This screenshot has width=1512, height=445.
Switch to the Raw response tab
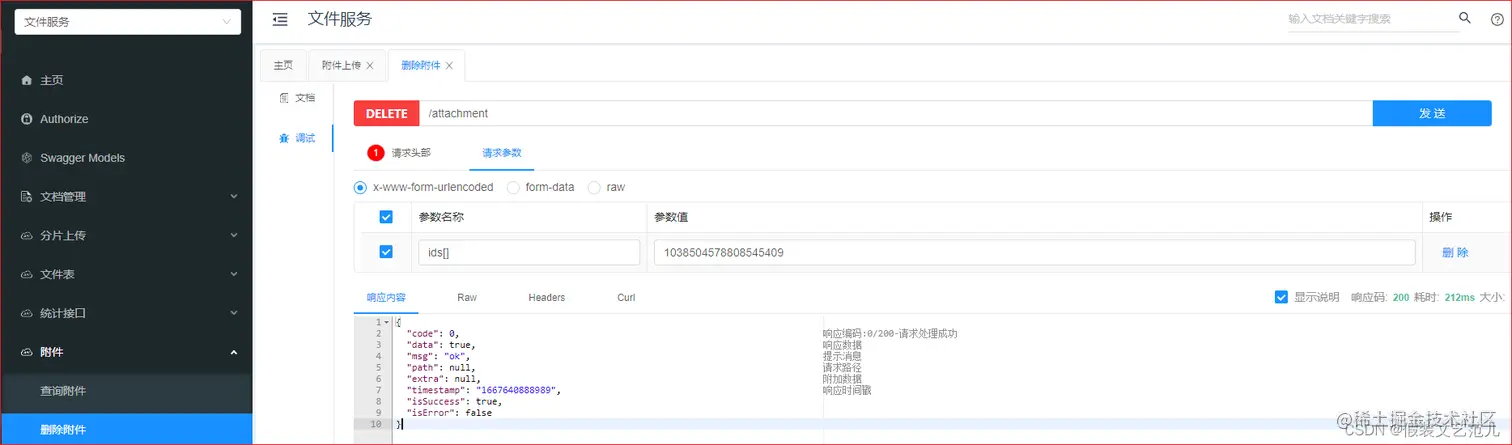coord(467,297)
